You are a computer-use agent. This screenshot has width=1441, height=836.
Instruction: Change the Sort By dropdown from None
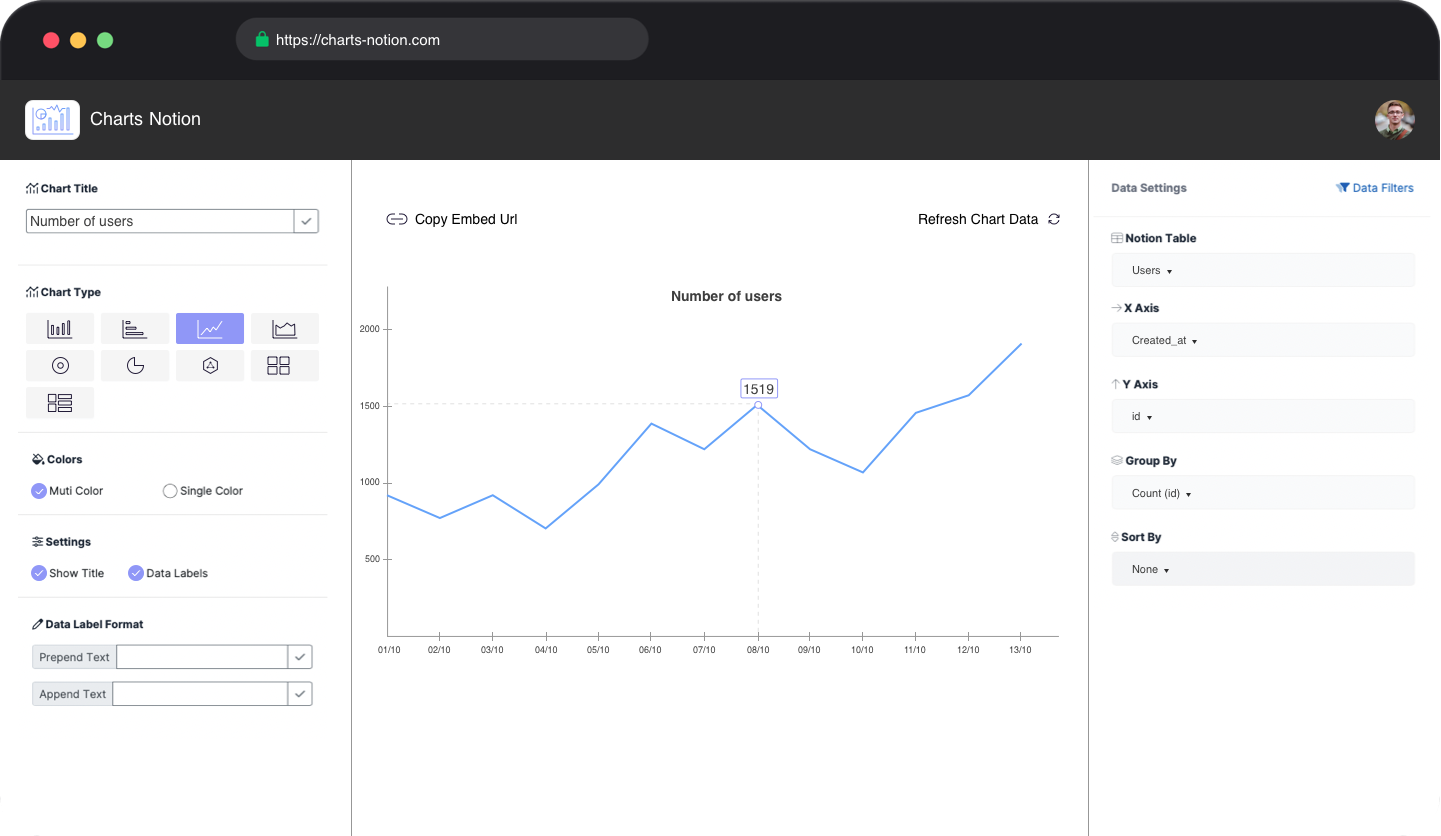point(1263,568)
